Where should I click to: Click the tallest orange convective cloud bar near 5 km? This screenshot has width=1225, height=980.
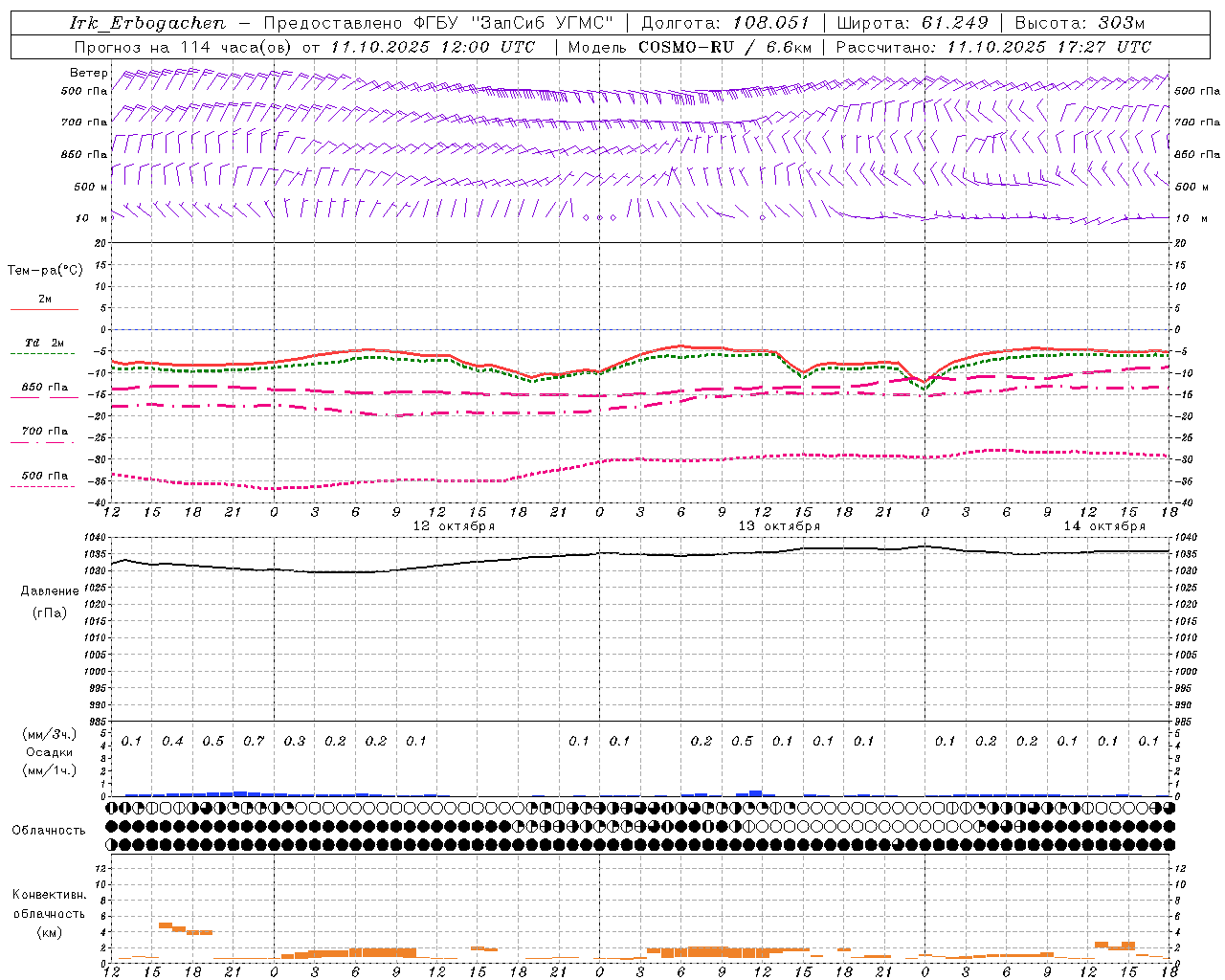coord(165,925)
